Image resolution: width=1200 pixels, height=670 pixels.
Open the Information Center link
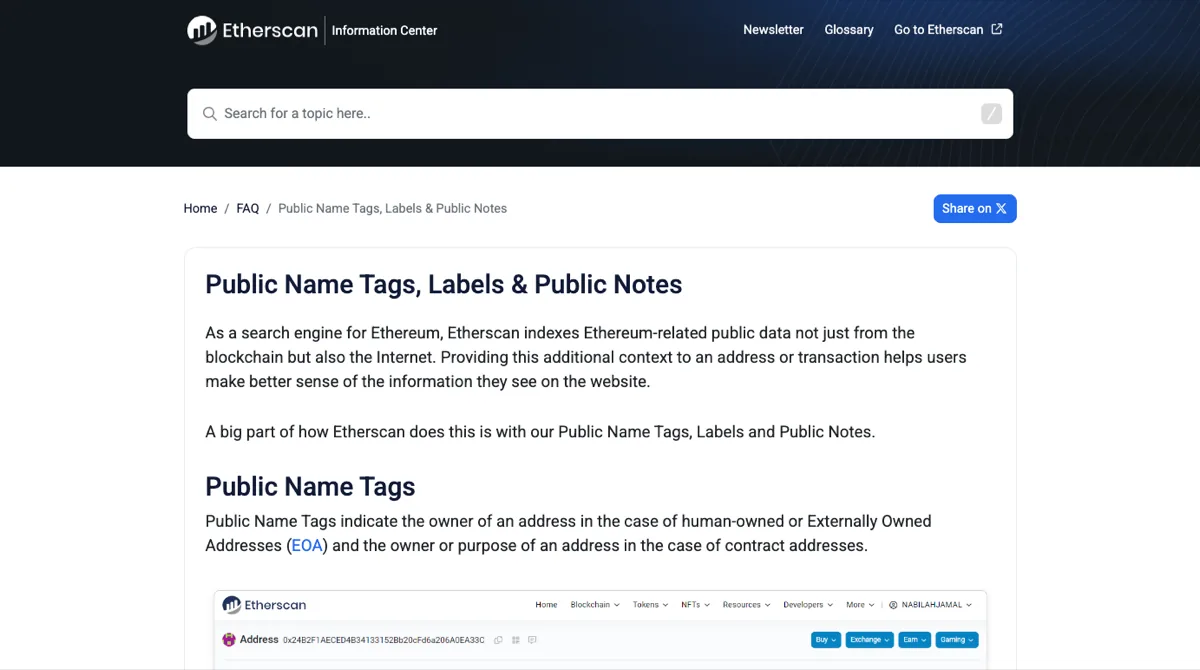pos(384,30)
